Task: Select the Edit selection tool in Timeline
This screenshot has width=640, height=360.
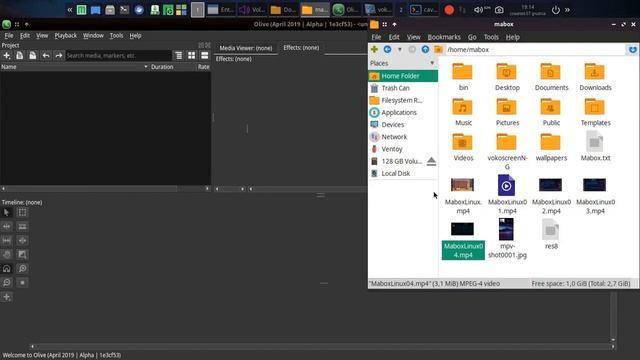Action: point(22,212)
